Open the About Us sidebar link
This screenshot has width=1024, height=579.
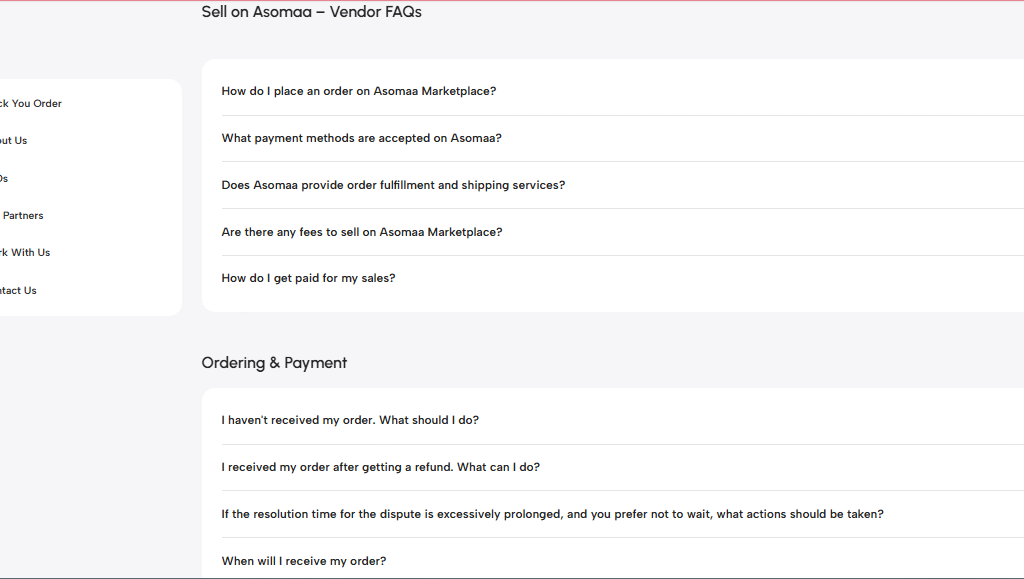[15, 141]
